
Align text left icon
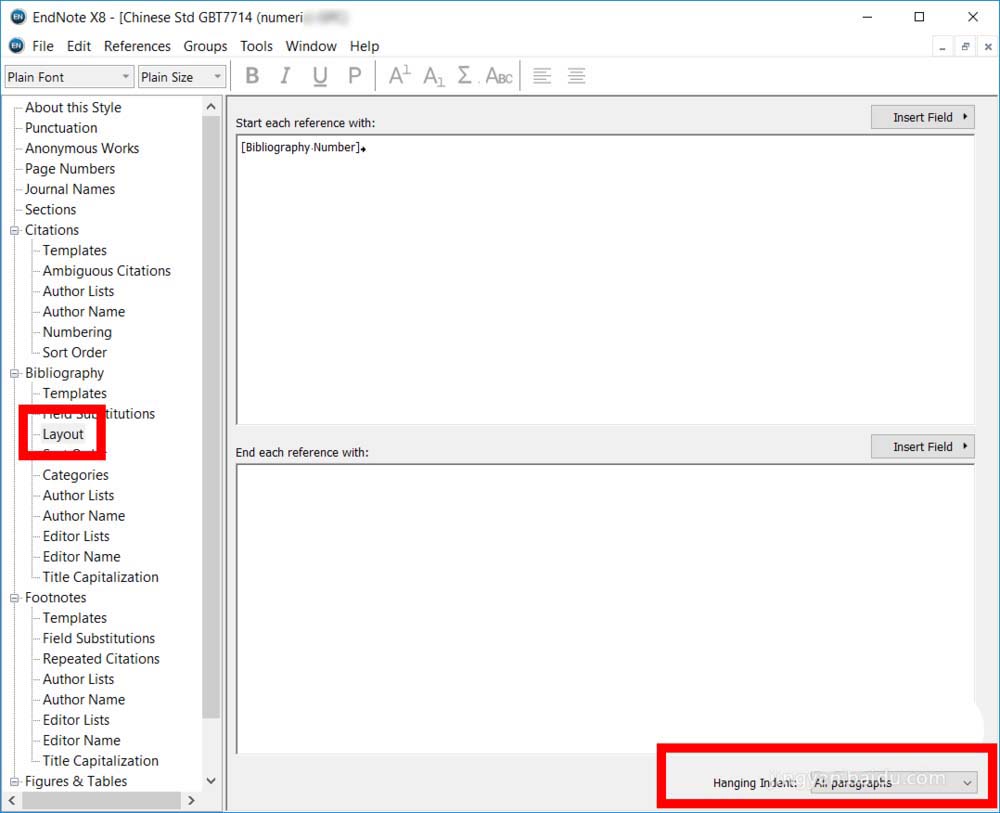542,76
